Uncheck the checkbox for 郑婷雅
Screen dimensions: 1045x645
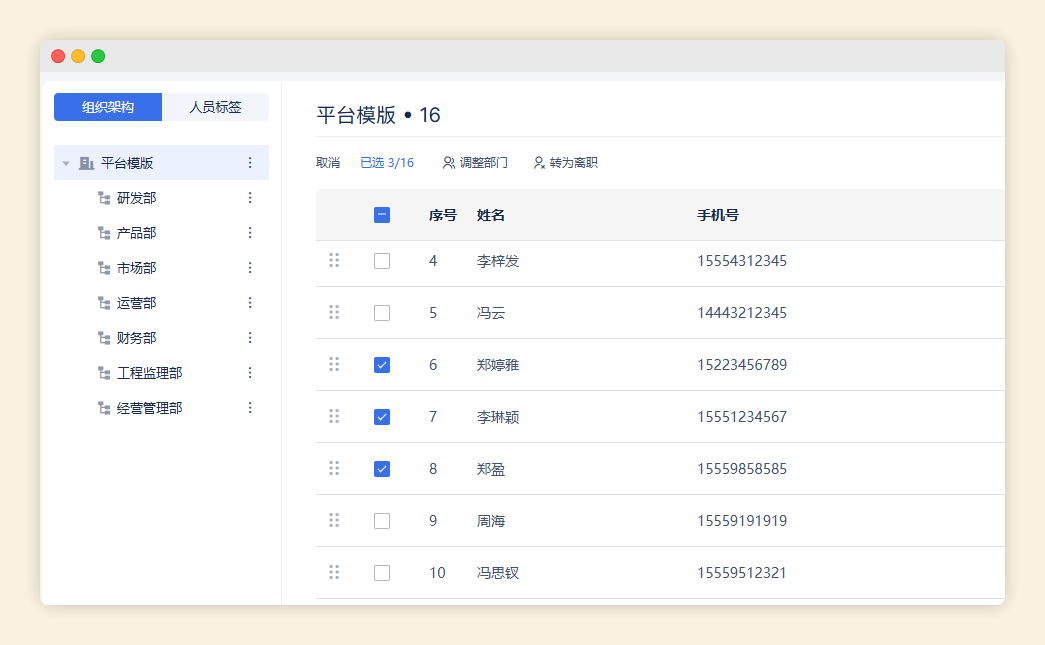tap(382, 365)
